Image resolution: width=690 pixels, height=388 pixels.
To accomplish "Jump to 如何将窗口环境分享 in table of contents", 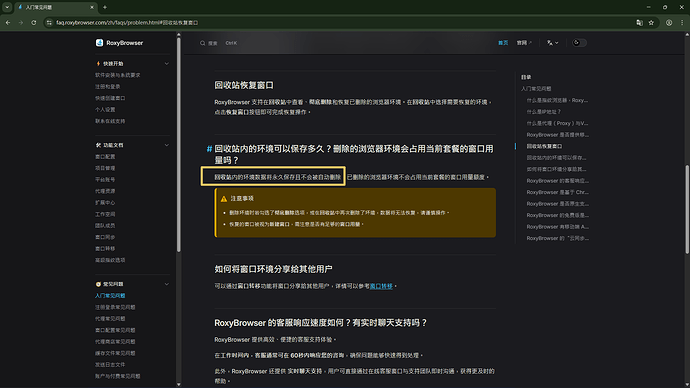I will 556,169.
